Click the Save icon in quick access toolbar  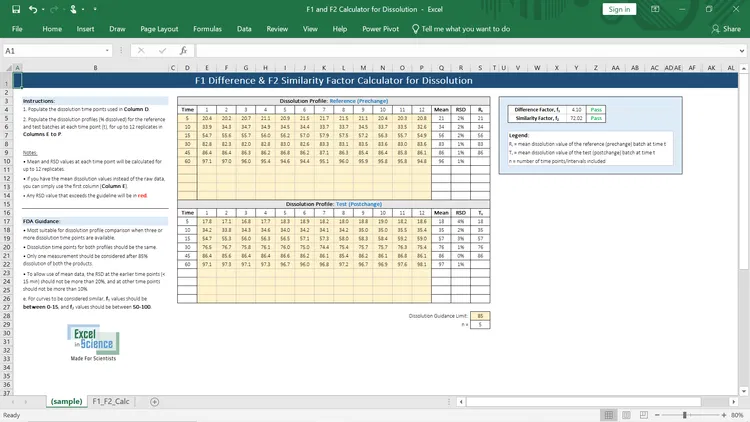click(x=16, y=9)
